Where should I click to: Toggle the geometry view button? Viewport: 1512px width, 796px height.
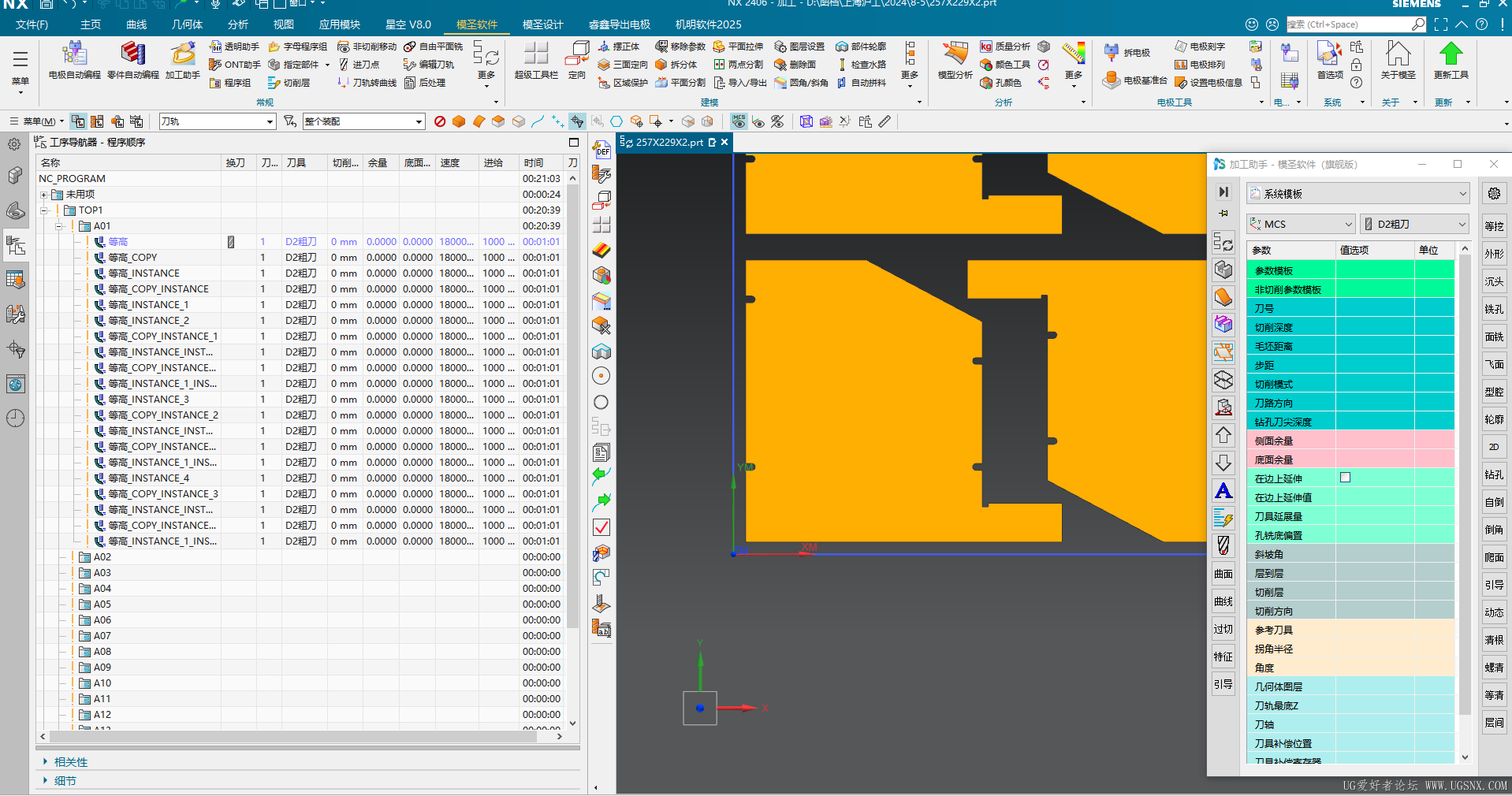point(117,121)
